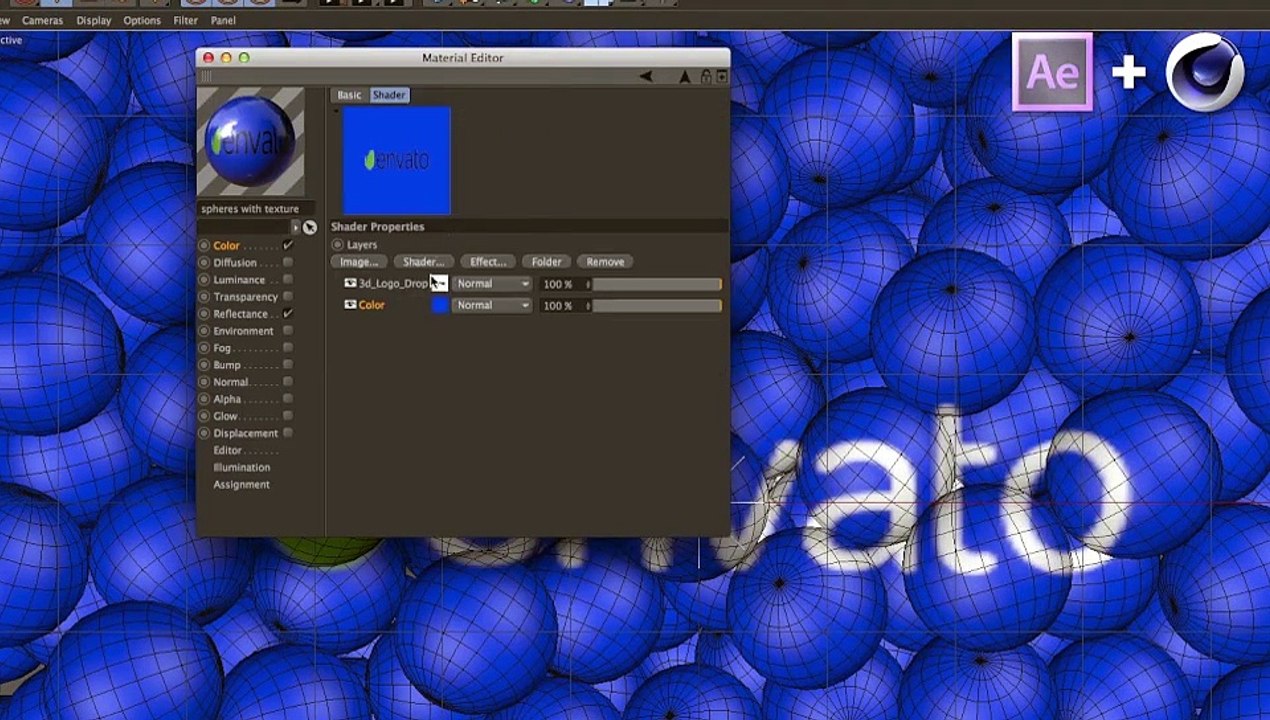
Task: Enable the Displacement channel checkbox
Action: pos(288,433)
